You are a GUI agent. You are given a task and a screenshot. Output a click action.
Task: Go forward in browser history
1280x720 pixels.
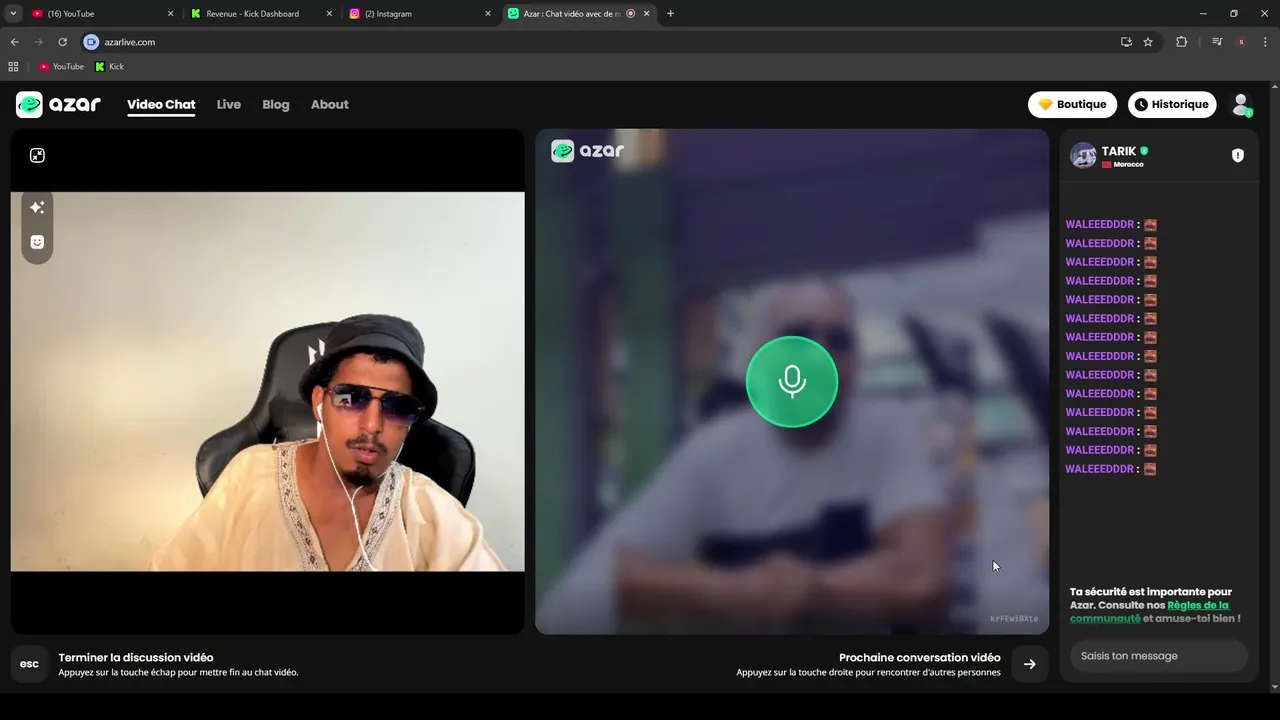pyautogui.click(x=38, y=42)
